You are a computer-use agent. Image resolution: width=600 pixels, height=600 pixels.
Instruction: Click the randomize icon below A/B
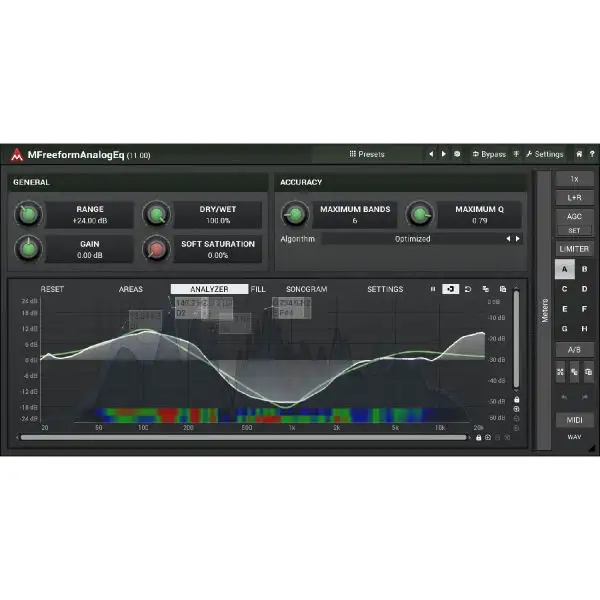(x=561, y=372)
